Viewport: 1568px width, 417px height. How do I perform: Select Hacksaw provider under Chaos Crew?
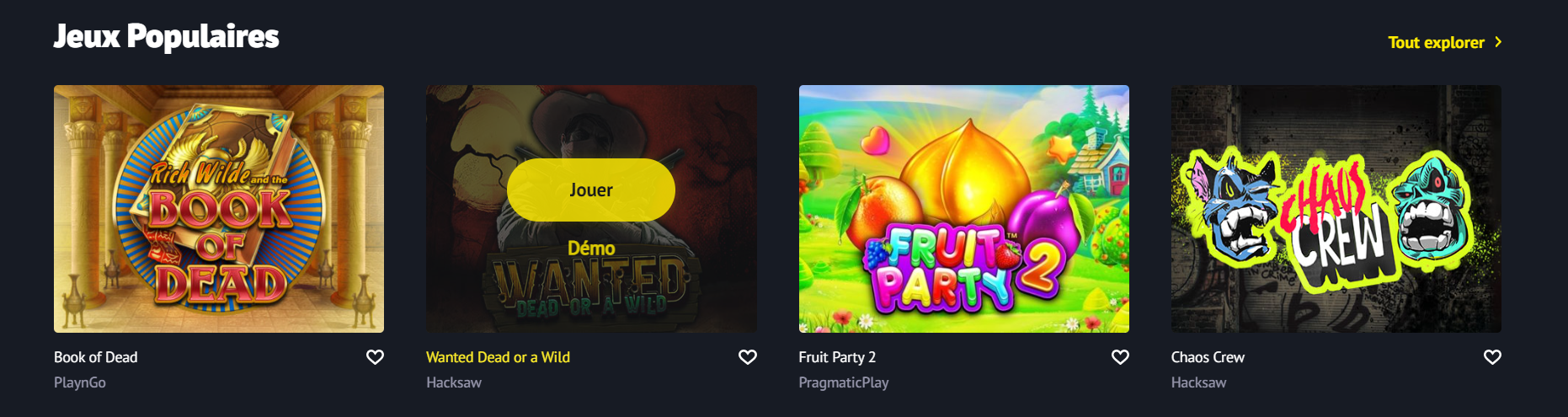pos(1198,382)
